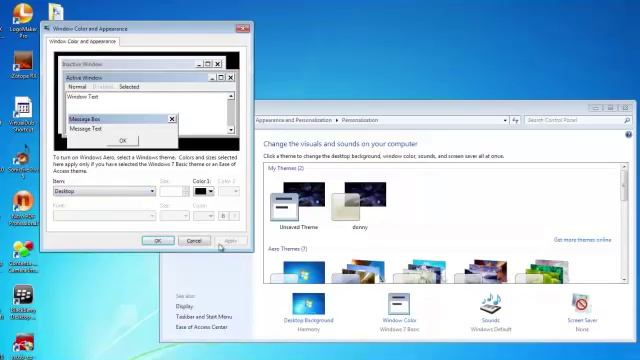Open the Display link under See also
Viewport: 640px width, 360px height.
[x=184, y=306]
